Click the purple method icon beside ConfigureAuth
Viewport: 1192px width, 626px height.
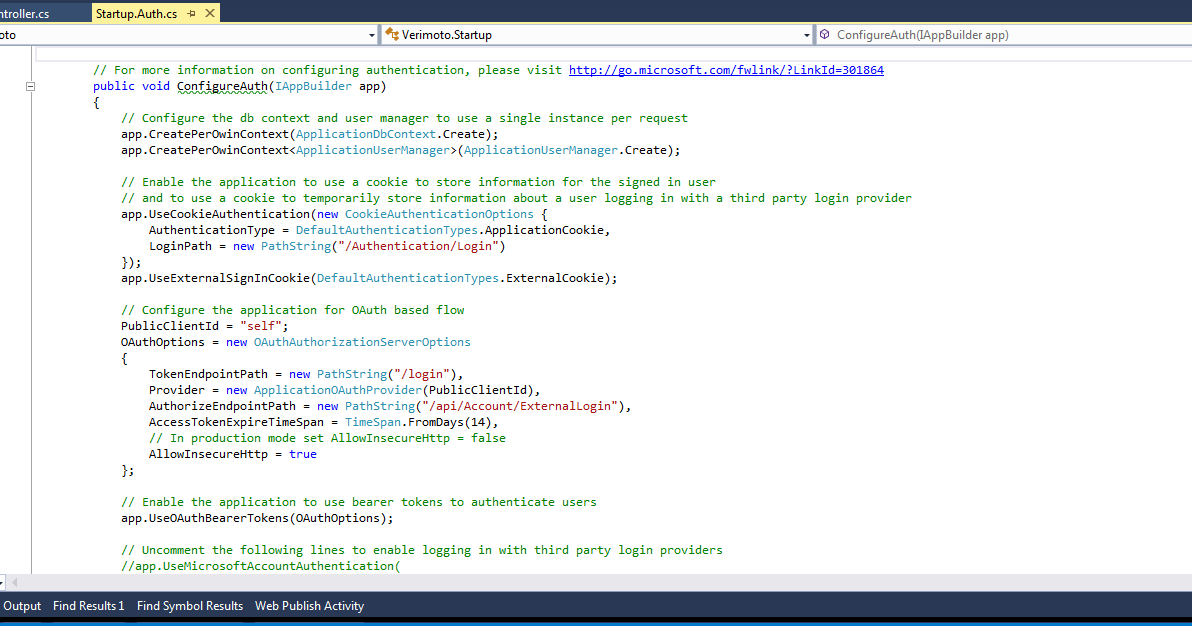(x=823, y=33)
